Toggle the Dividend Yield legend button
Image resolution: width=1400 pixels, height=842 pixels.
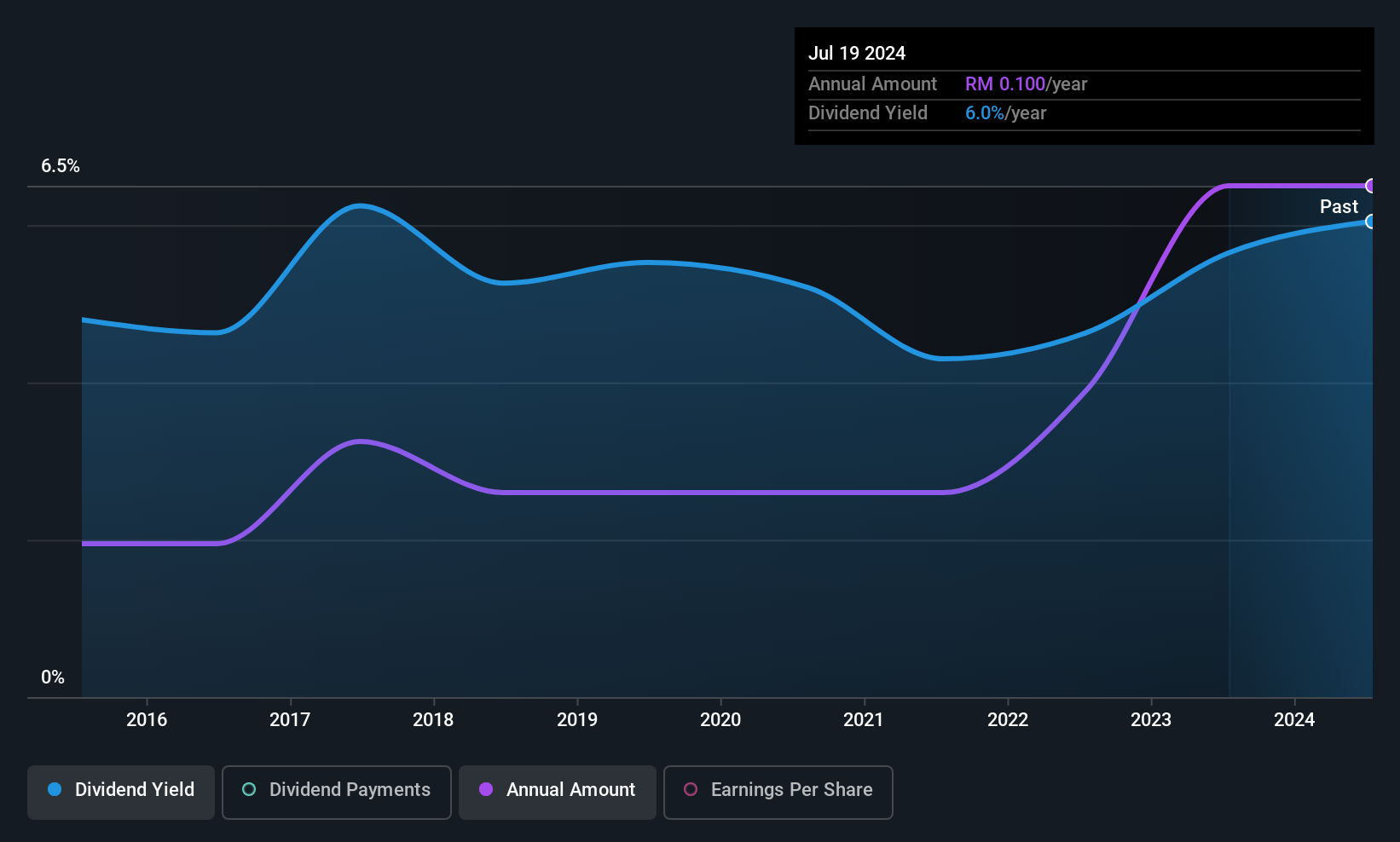[x=121, y=792]
